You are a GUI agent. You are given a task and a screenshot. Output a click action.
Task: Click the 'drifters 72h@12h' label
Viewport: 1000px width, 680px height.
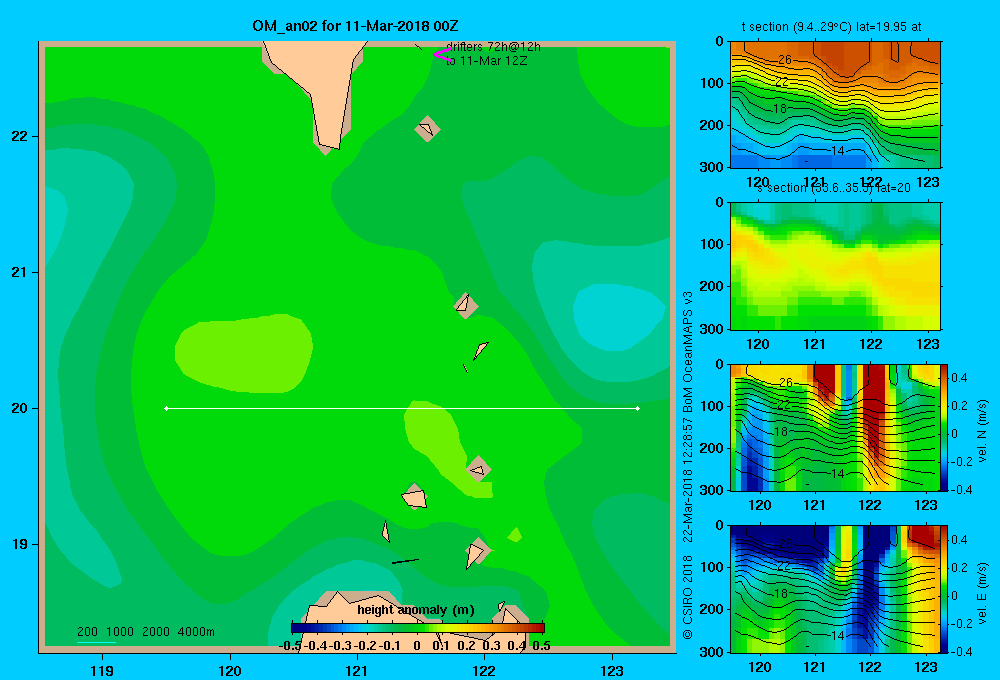click(x=494, y=47)
